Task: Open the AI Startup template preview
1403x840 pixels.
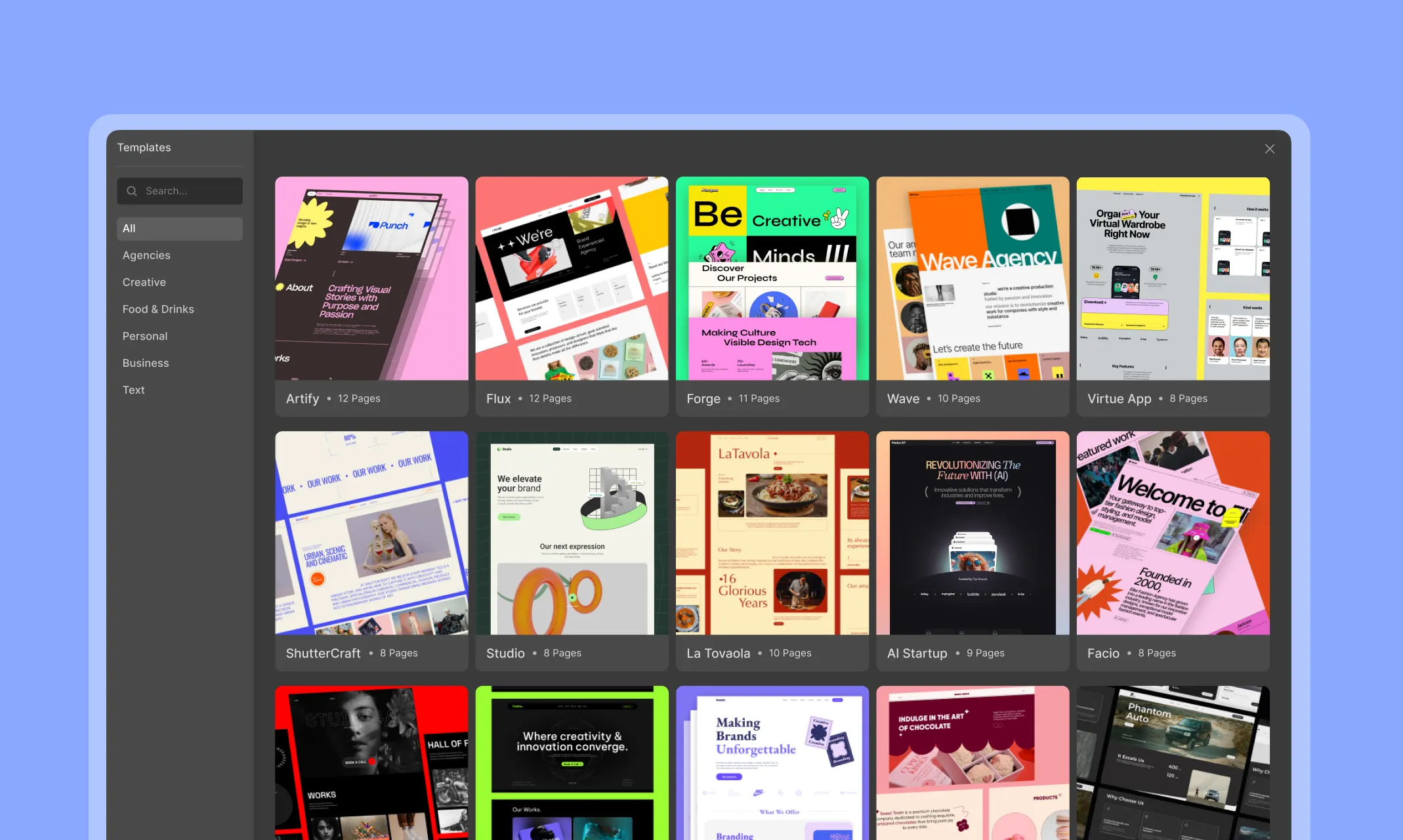Action: [x=973, y=533]
